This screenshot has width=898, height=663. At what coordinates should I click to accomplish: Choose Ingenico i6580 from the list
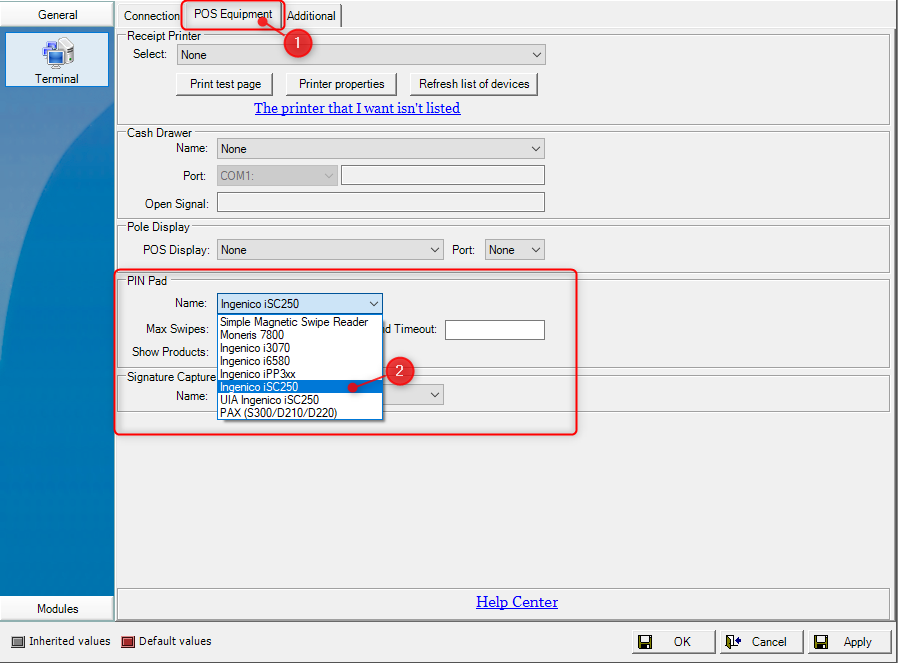pos(300,361)
